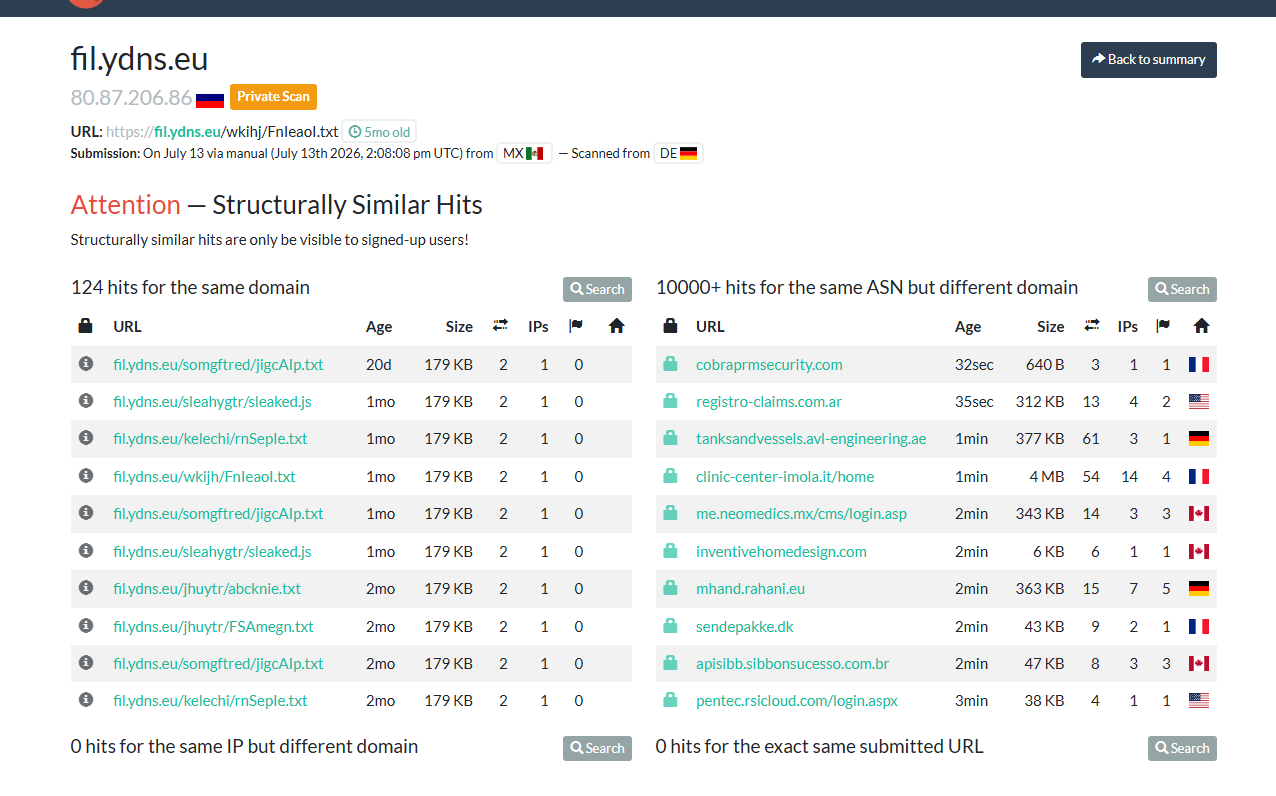1276x796 pixels.
Task: Search hits for same ASN but different domain
Action: (1182, 289)
